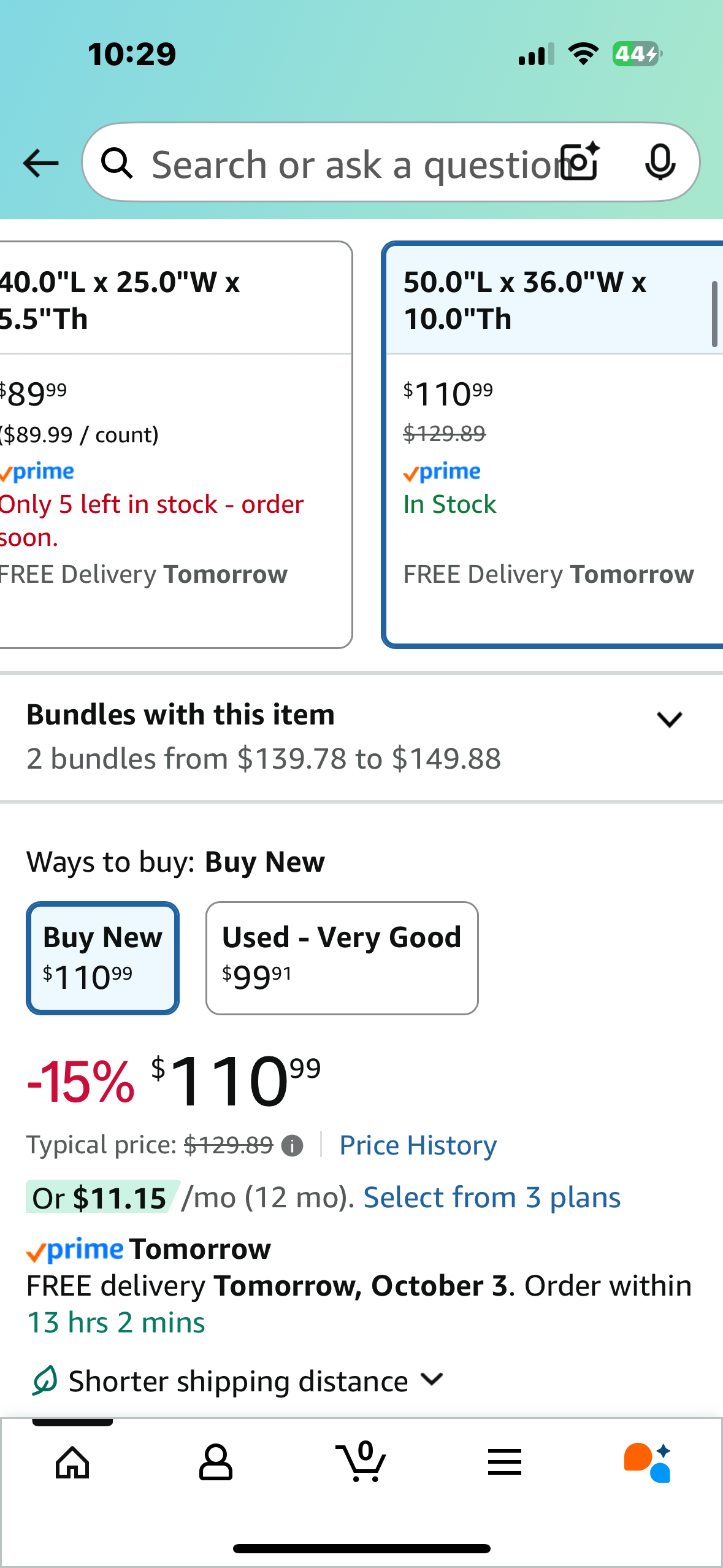The height and width of the screenshot is (1568, 723).
Task: Tap the microphone voice search icon
Action: tap(660, 162)
